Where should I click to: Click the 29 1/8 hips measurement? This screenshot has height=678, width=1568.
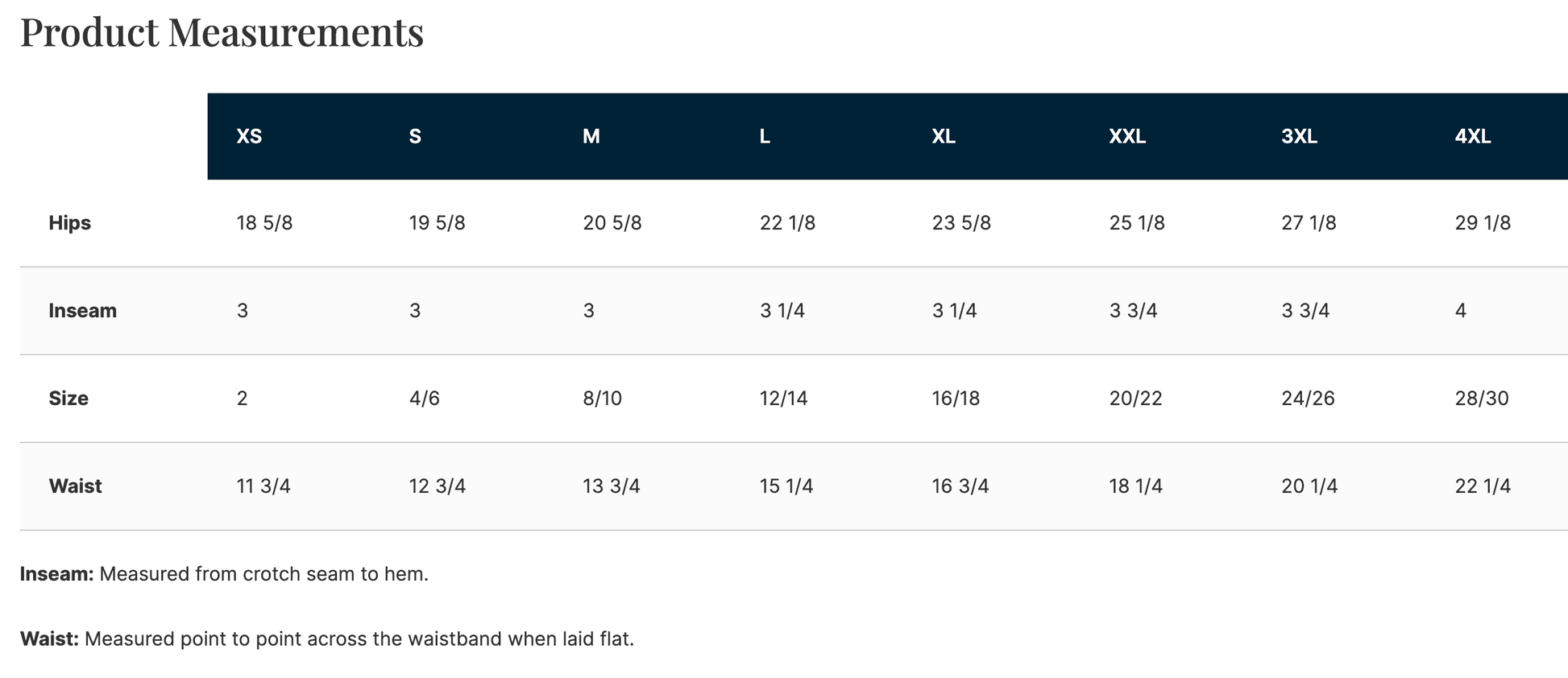point(1483,223)
